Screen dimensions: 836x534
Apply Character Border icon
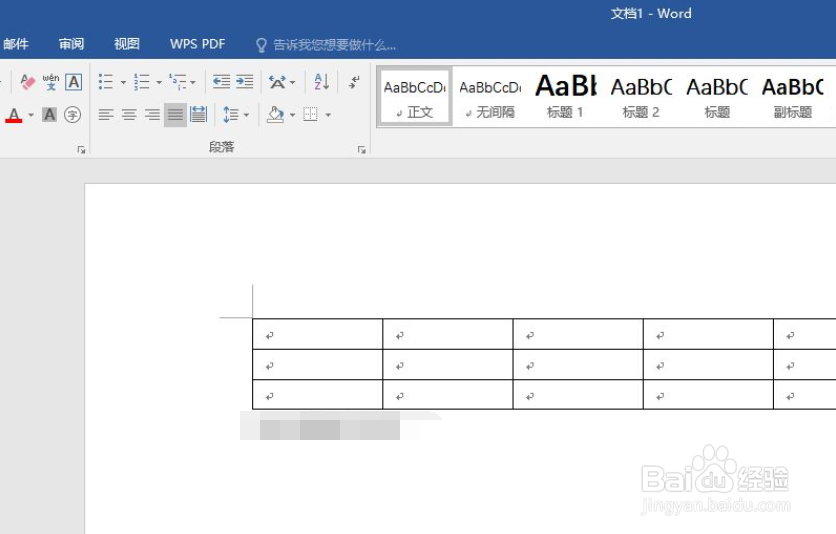tap(74, 82)
